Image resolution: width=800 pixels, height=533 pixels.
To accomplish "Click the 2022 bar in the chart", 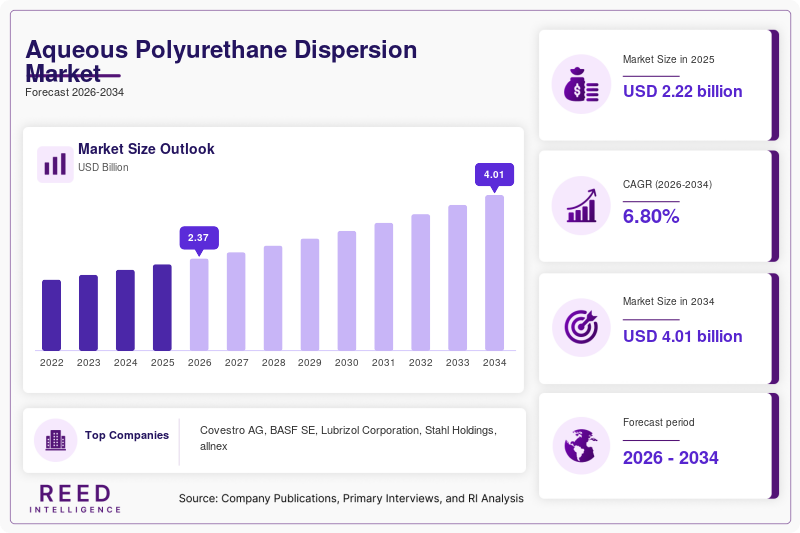I will pyautogui.click(x=52, y=315).
